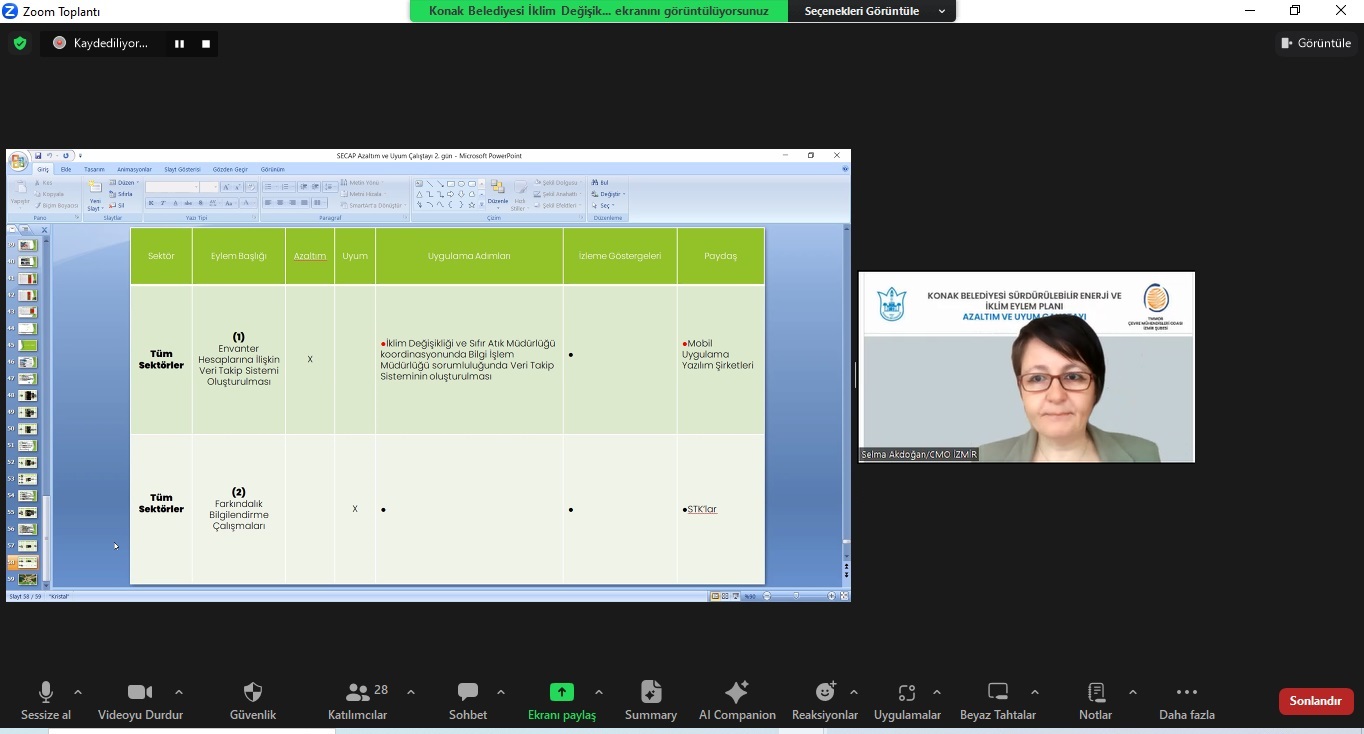Pause the recording
The image size is (1364, 734).
tap(180, 44)
